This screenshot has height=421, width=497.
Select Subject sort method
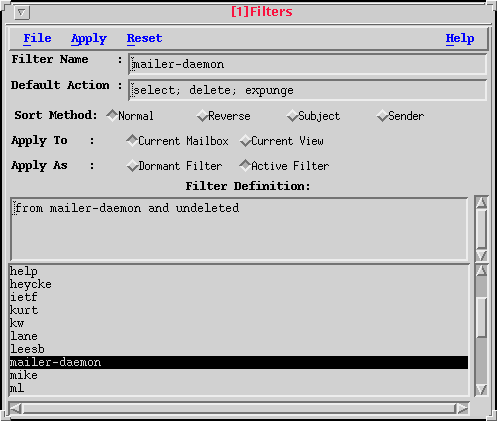pos(313,116)
